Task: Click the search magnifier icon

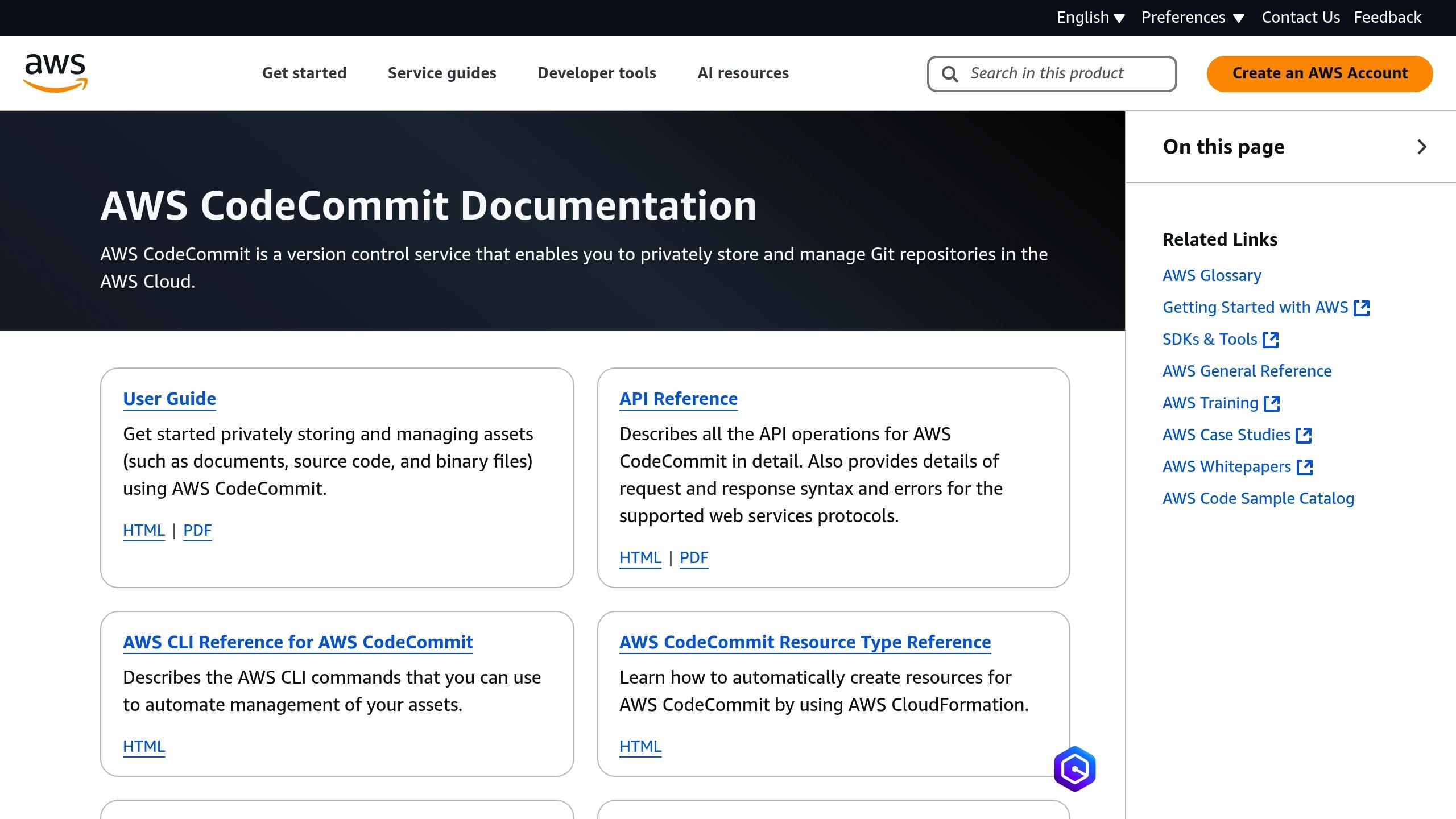Action: 950,74
